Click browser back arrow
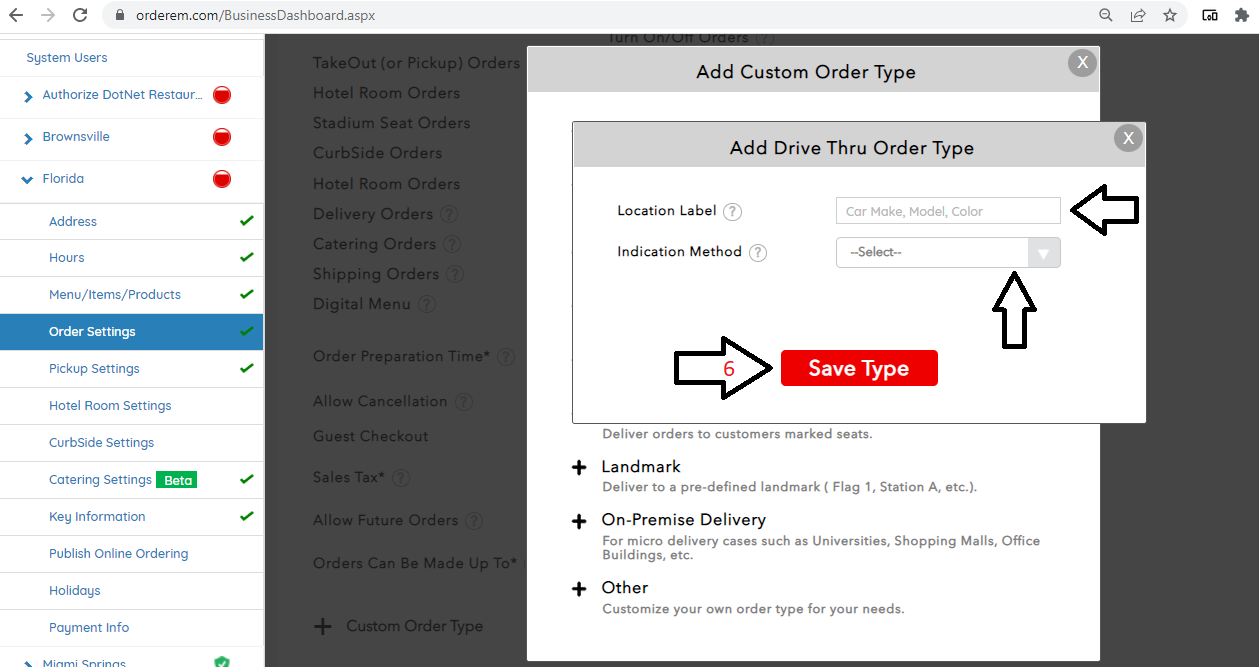Viewport: 1259px width, 667px height. tap(16, 15)
